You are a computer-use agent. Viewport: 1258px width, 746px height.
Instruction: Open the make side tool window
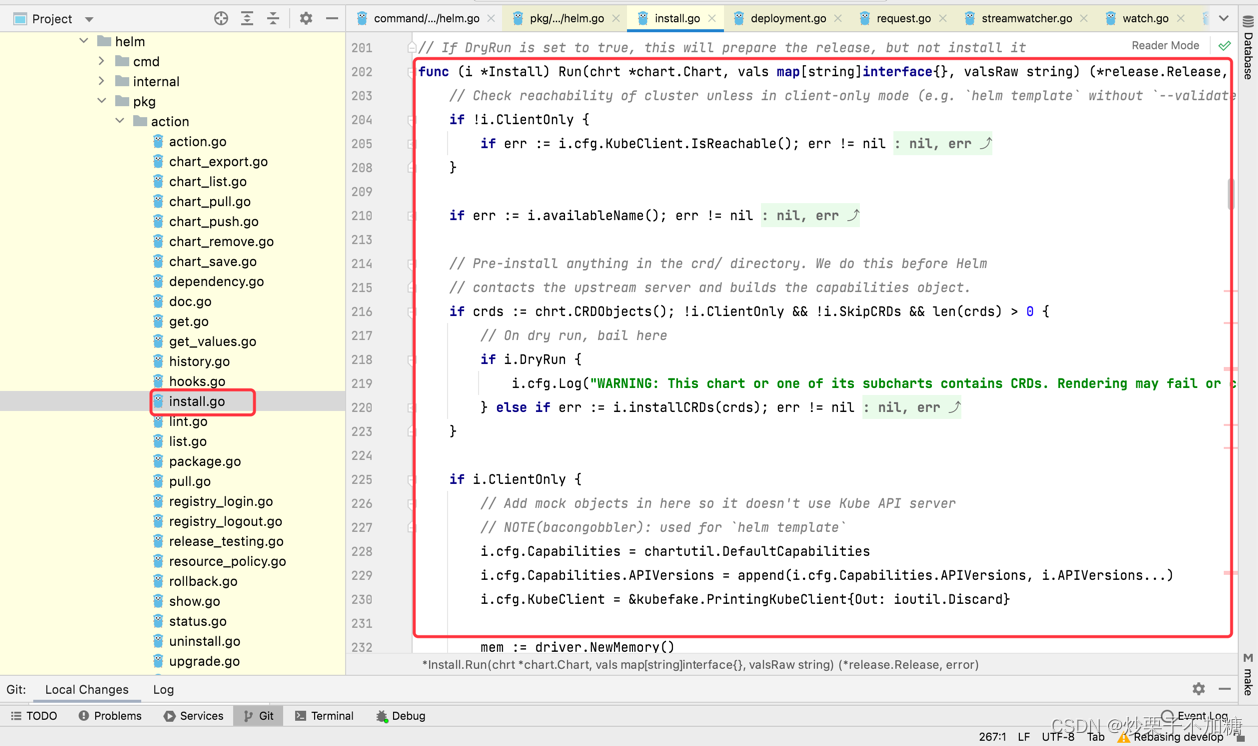(x=1248, y=675)
